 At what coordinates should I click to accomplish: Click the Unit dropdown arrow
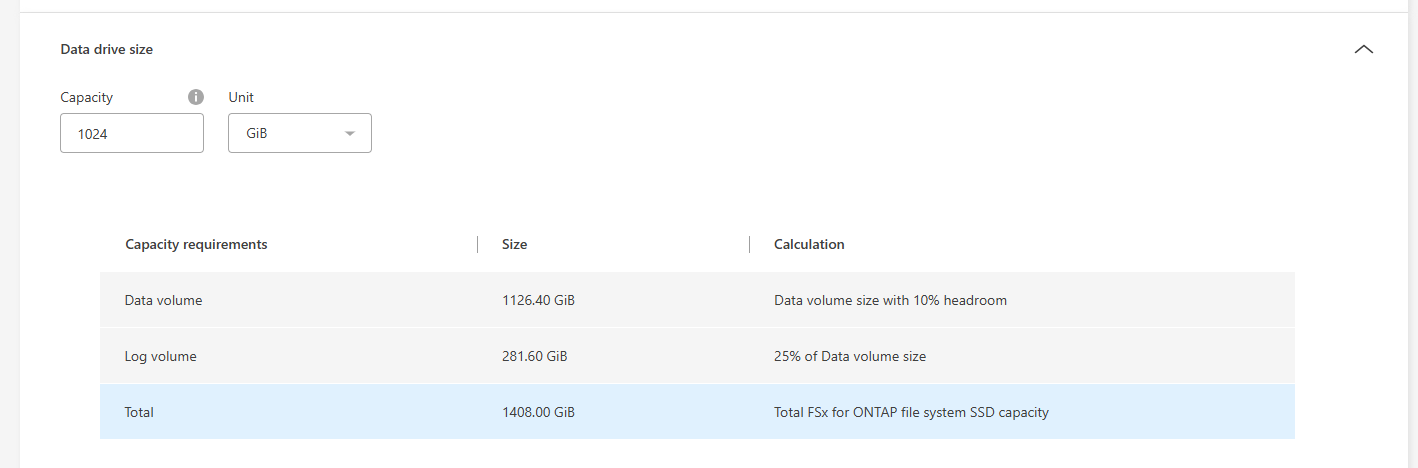click(350, 133)
